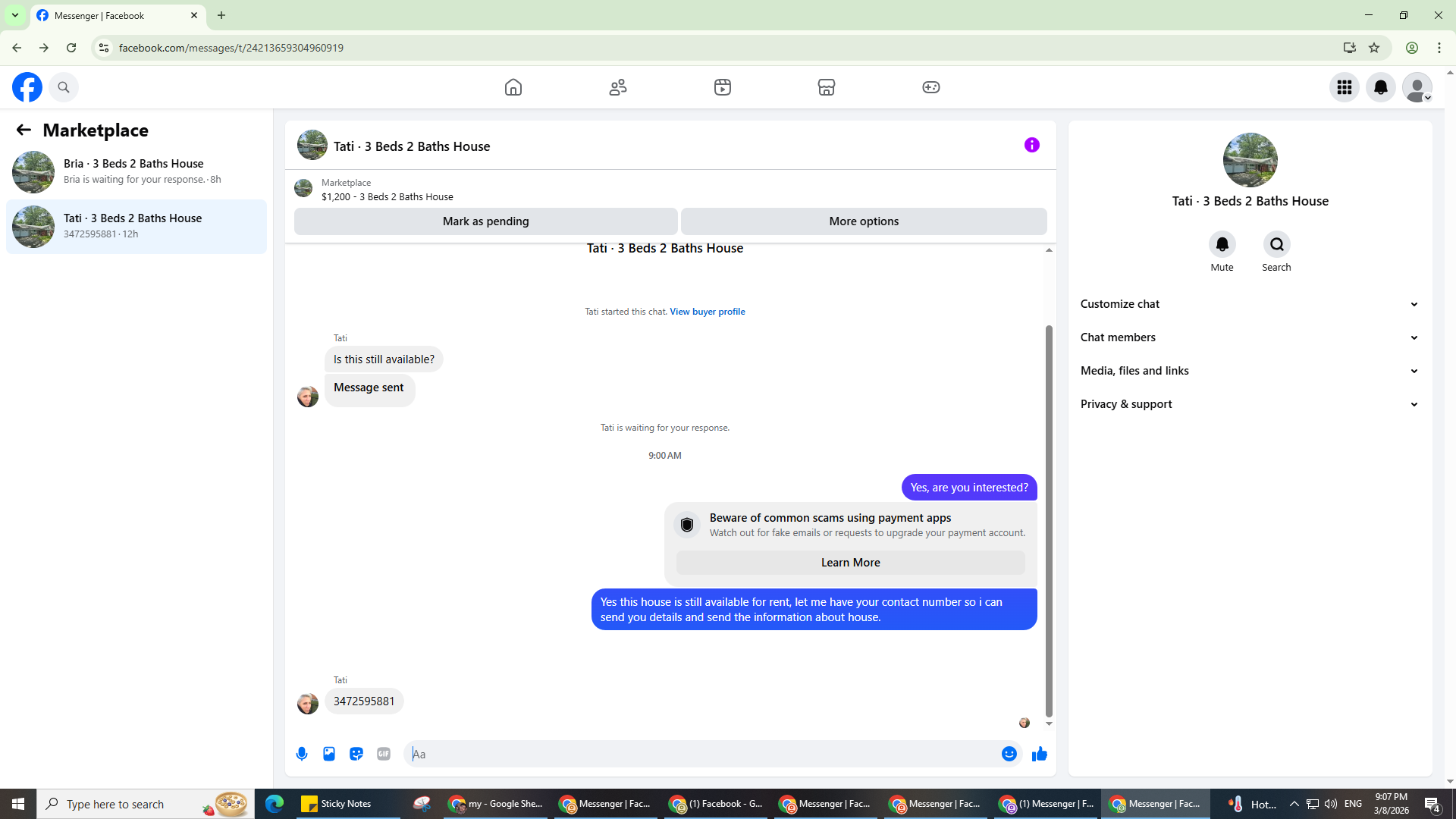This screenshot has width=1456, height=819.
Task: Click the chat scrollbar track
Action: 1049,288
